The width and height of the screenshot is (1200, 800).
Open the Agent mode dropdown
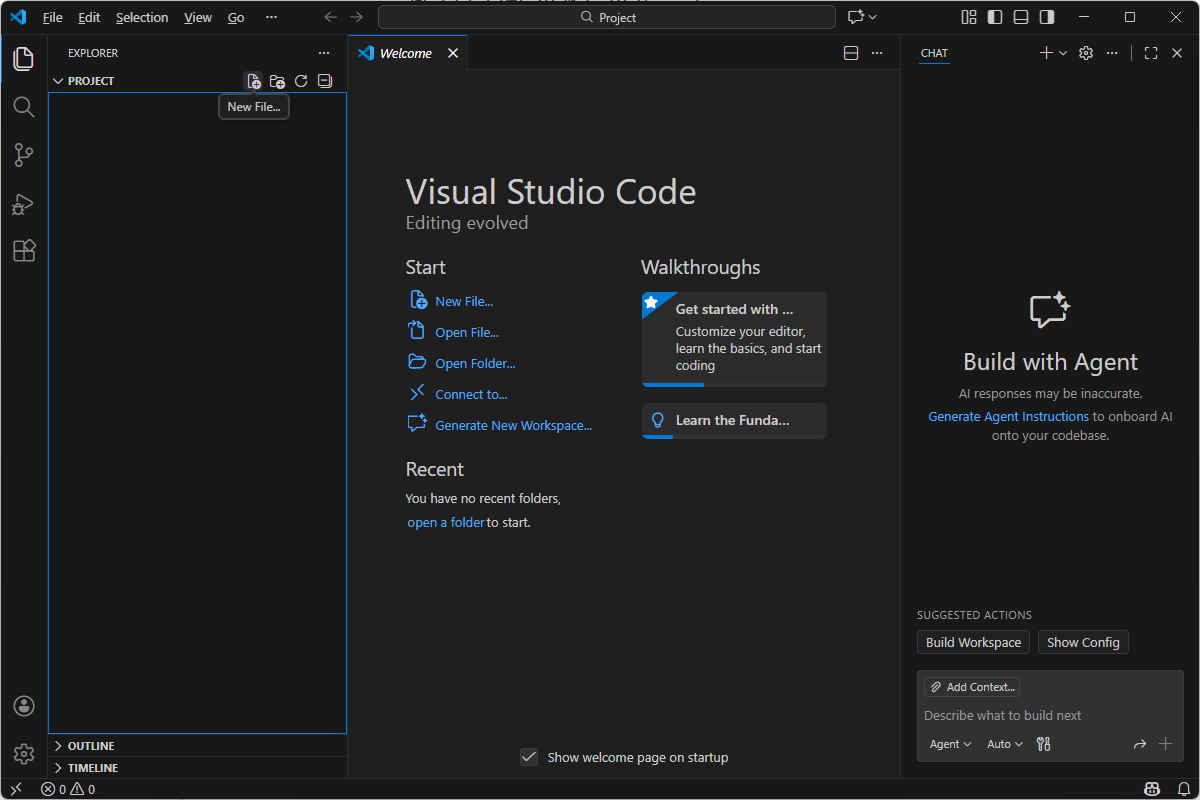pos(950,744)
